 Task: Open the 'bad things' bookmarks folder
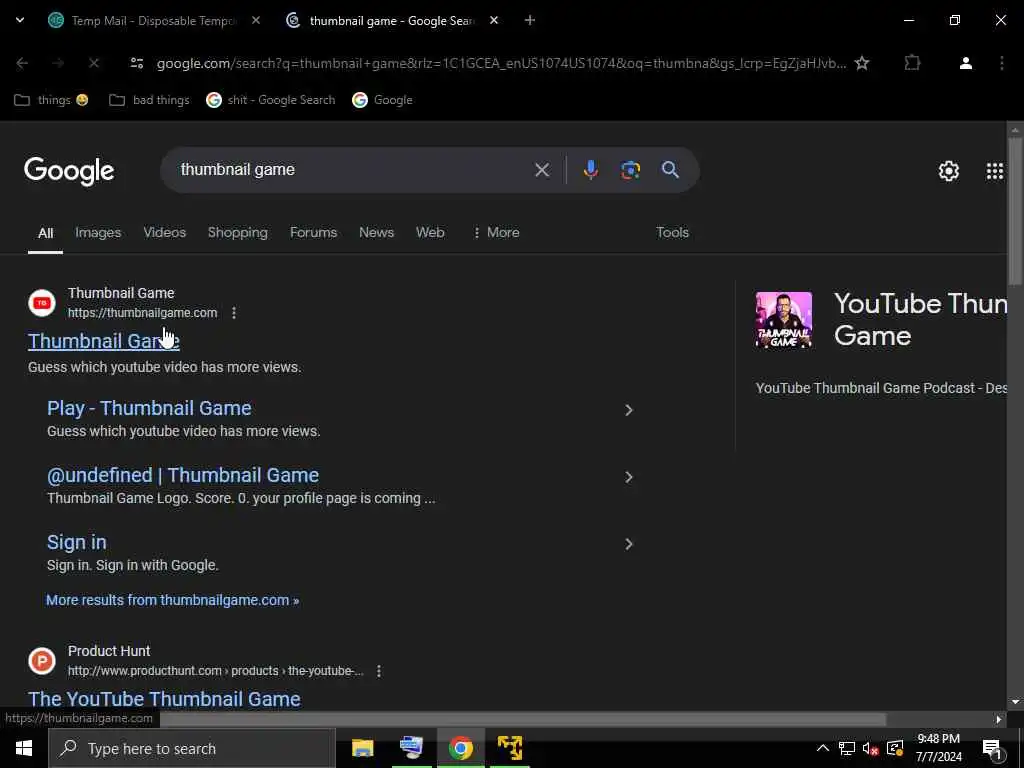pos(150,100)
